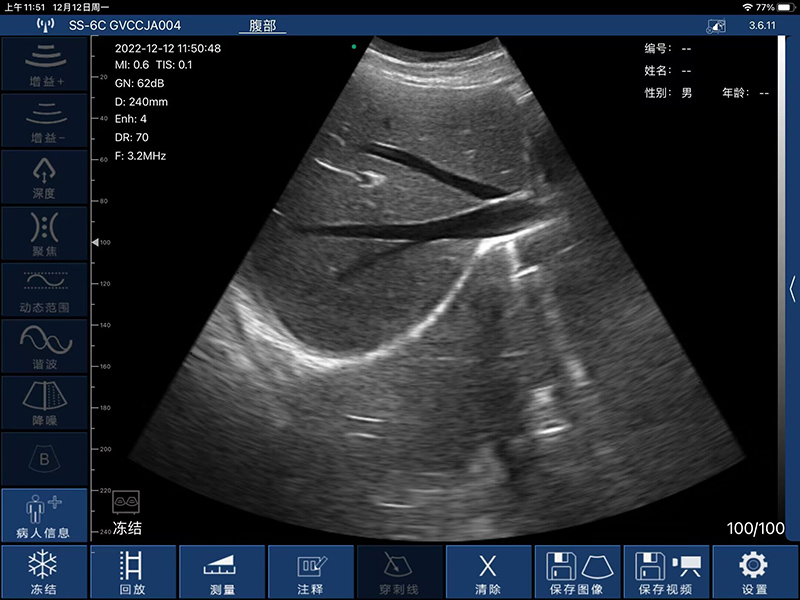Select the B mode button
This screenshot has width=800, height=600.
[45, 458]
